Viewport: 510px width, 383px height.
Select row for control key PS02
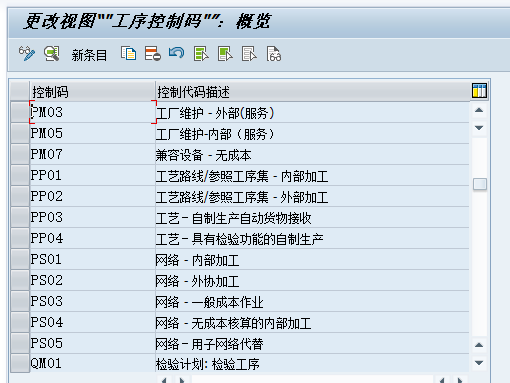click(20, 280)
